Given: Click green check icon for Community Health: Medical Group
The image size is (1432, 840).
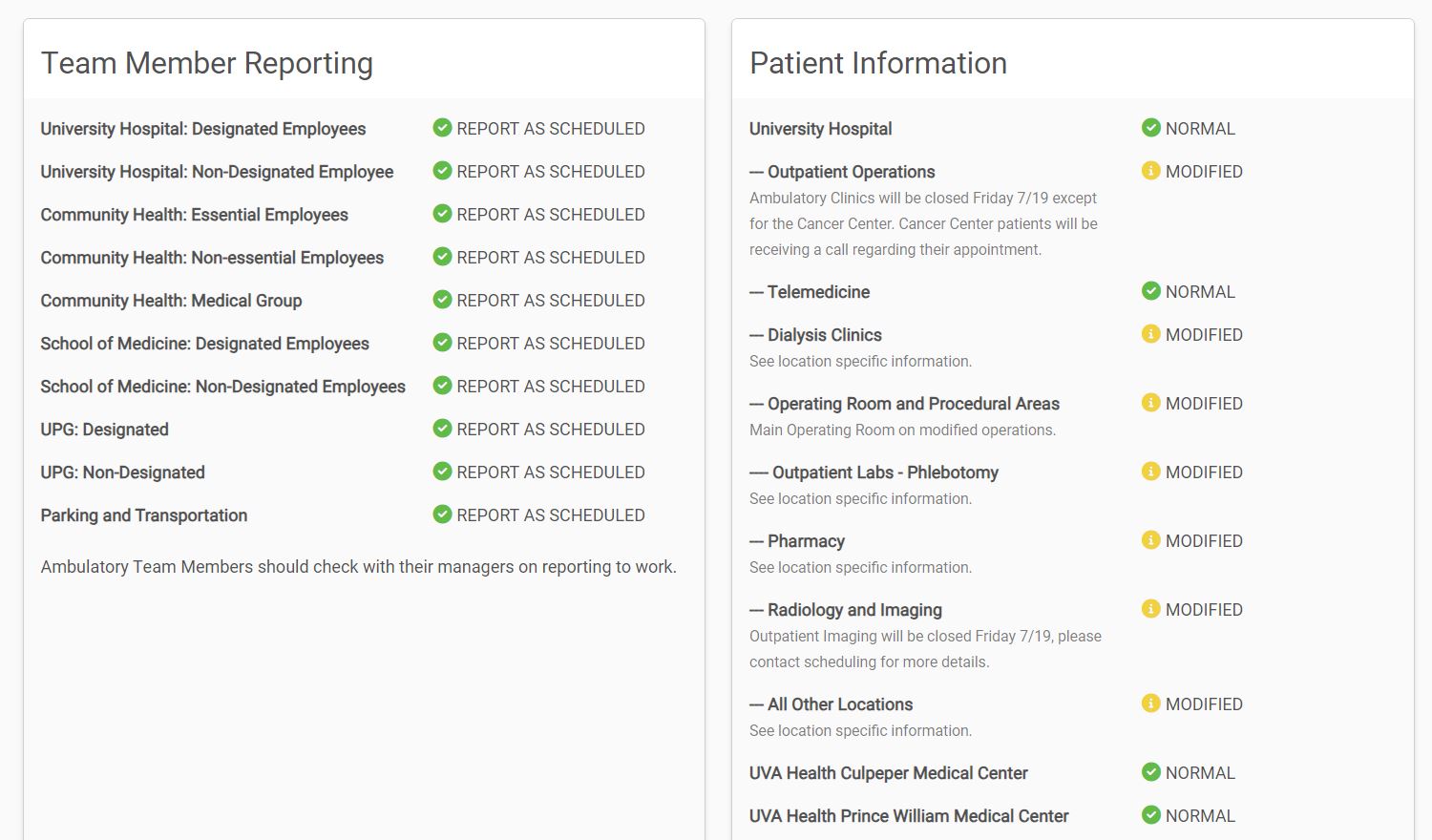Looking at the screenshot, I should tap(442, 299).
